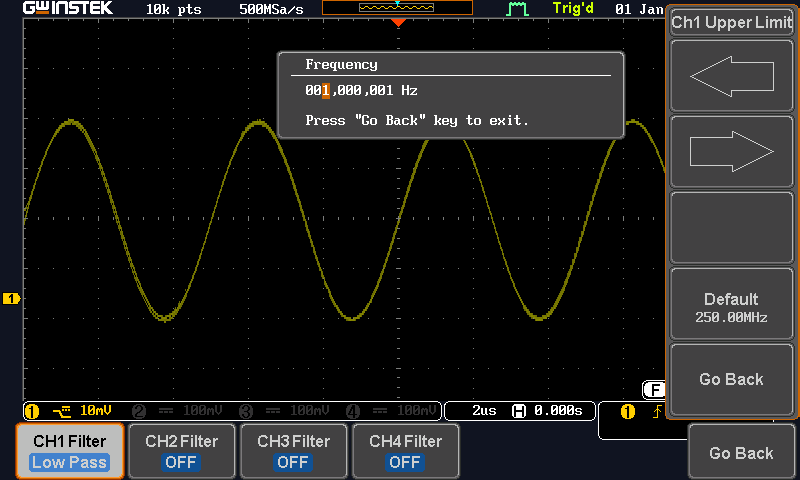Click the yellow channel 1 badge
This screenshot has width=800, height=480.
coord(32,411)
